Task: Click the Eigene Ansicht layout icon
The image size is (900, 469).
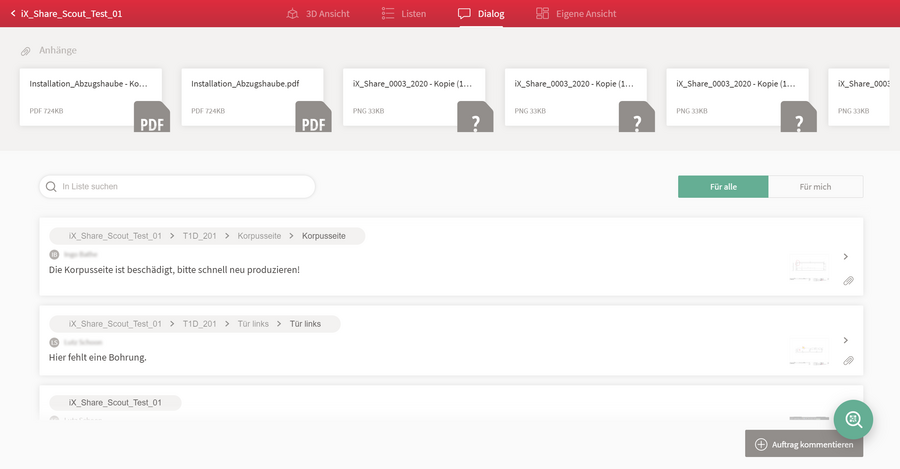Action: (x=542, y=13)
